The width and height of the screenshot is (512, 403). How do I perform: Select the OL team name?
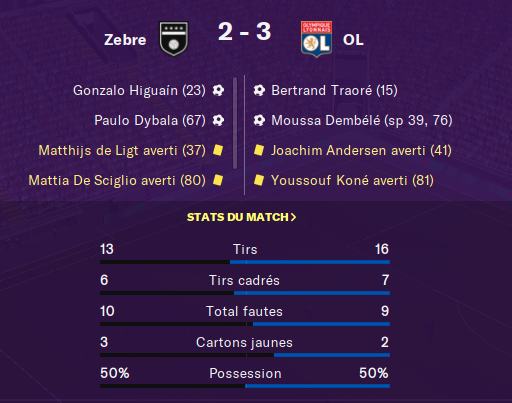[x=353, y=40]
